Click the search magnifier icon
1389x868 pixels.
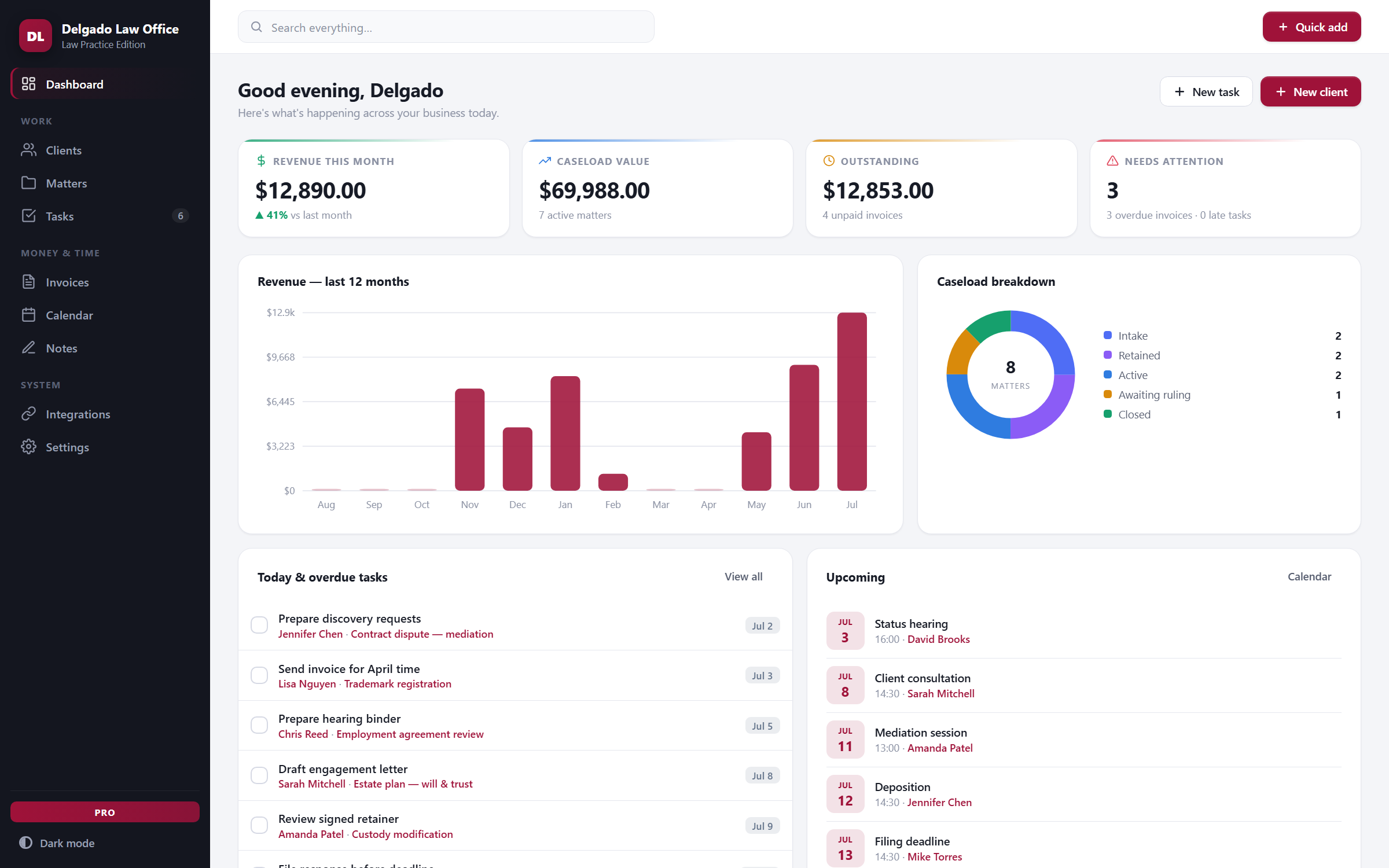point(256,27)
